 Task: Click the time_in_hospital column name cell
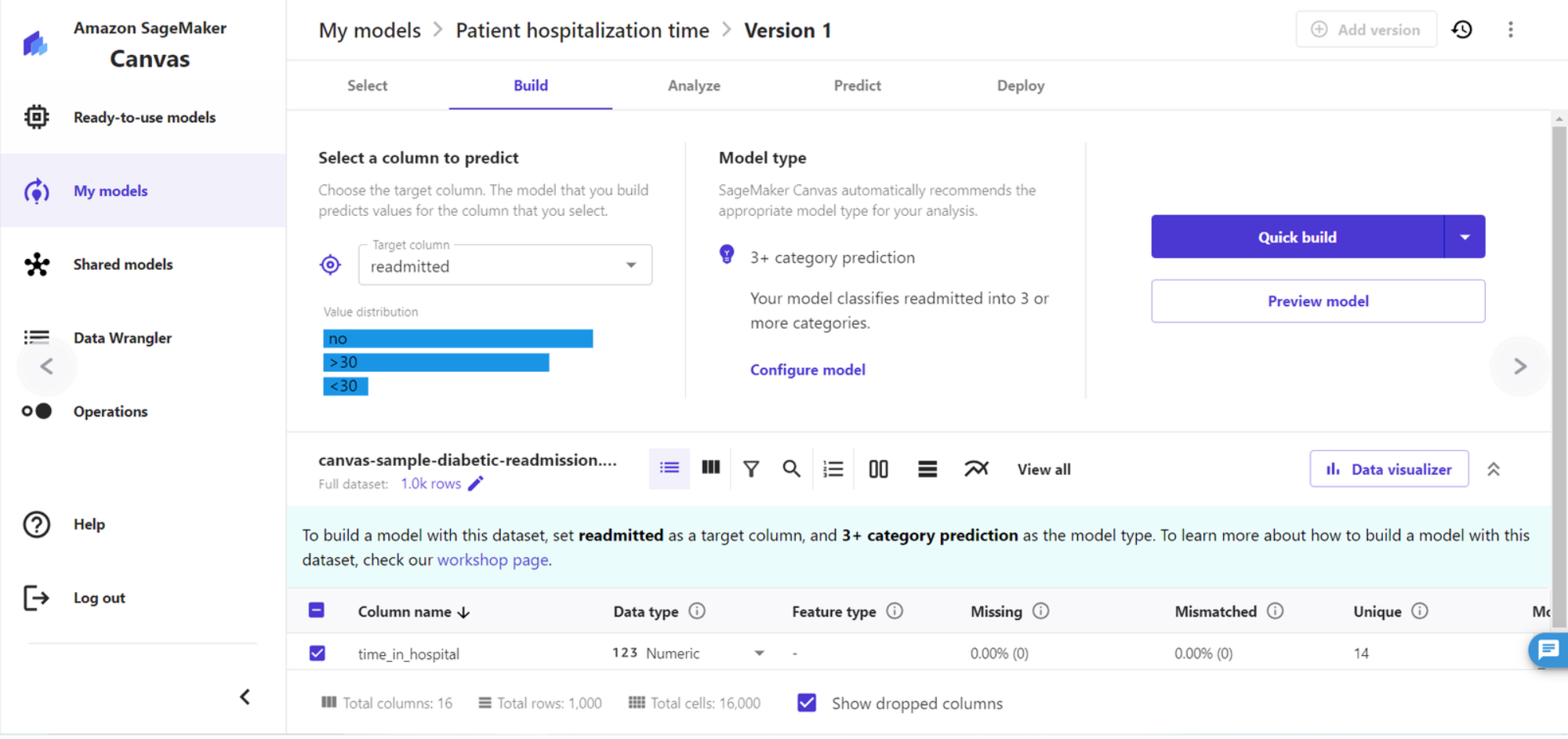point(408,653)
